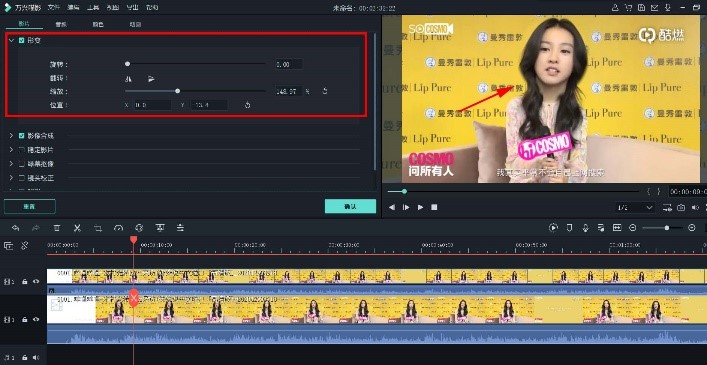Expand the 镜头校正 section
The image size is (707, 365).
(11, 178)
